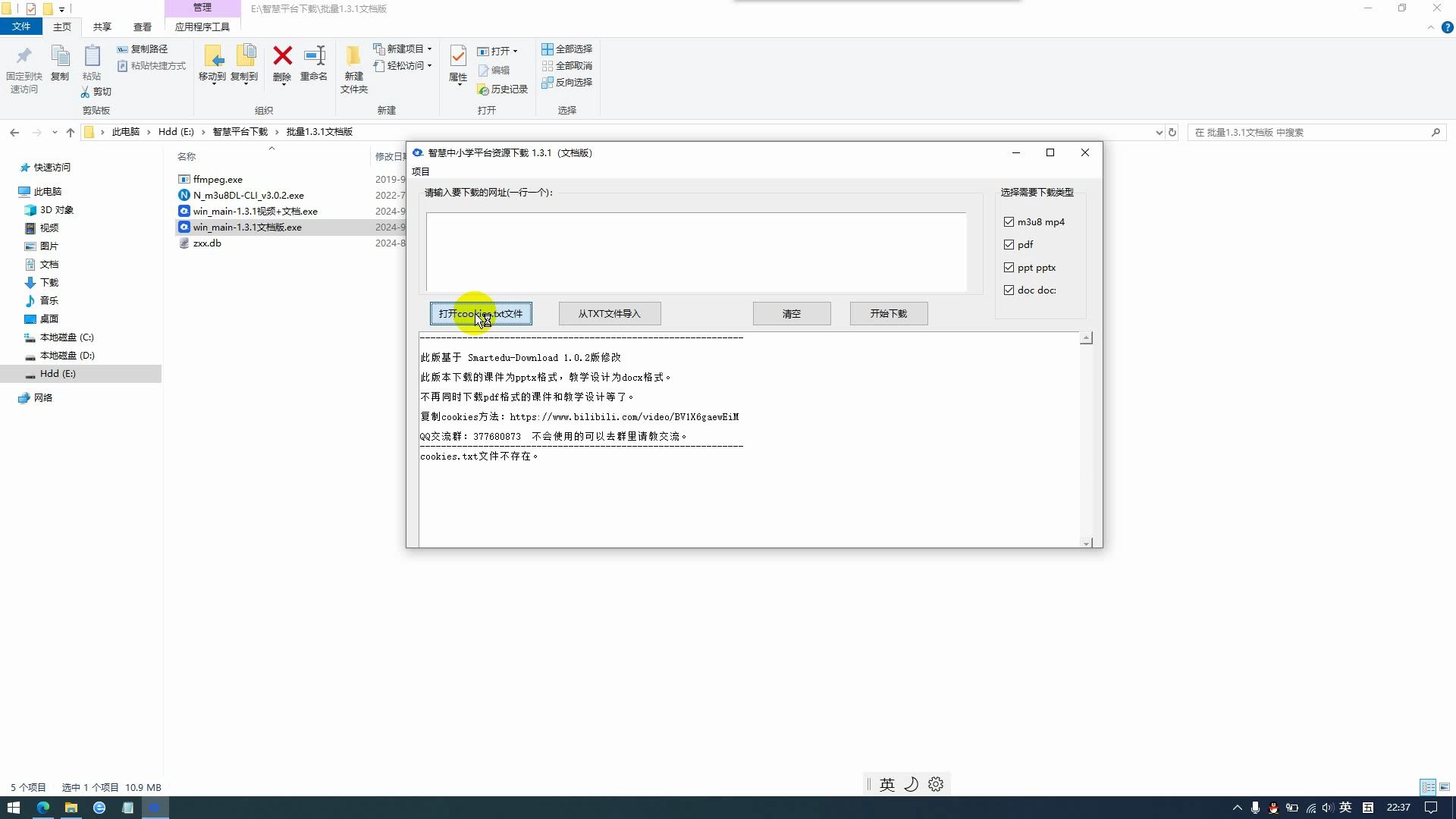Click the 从TXT文件导入 button
Viewport: 1456px width, 819px height.
[611, 313]
